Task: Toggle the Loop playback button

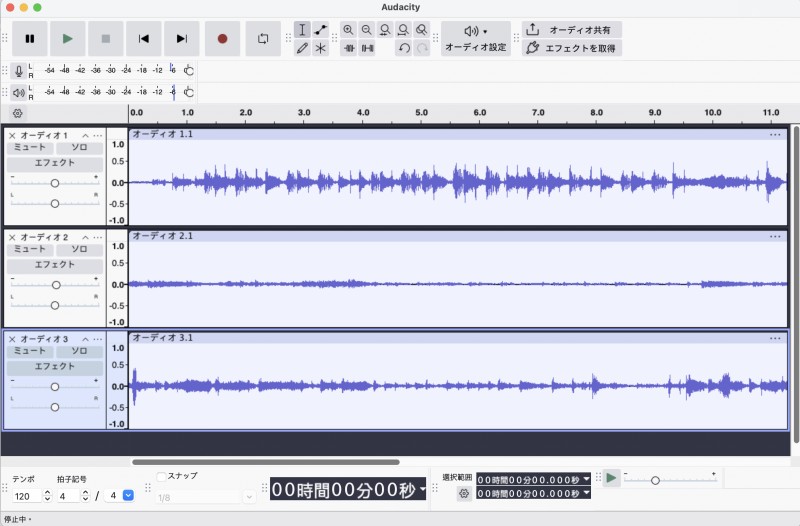Action: (263, 39)
